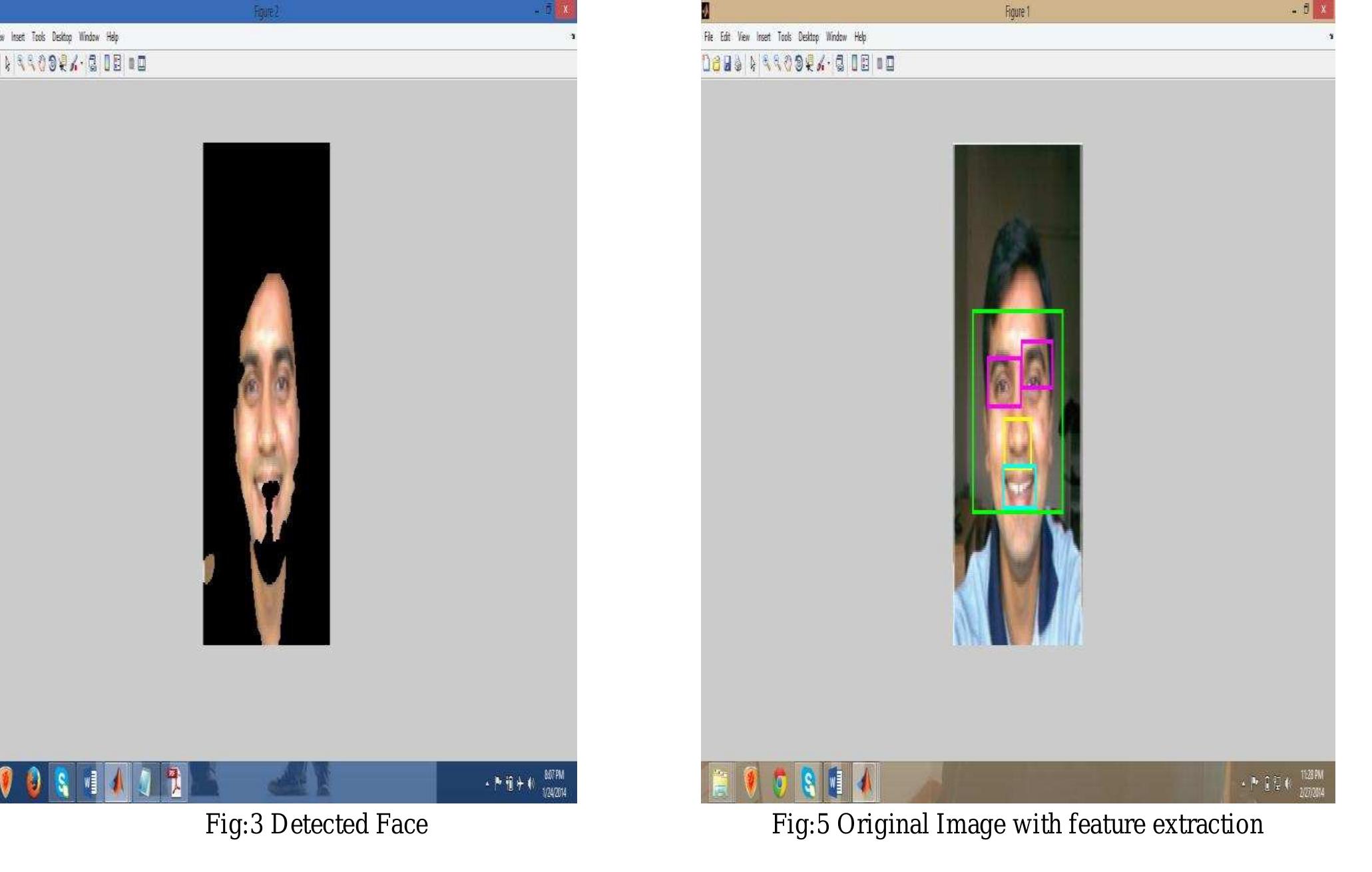Viewport: 1372px width, 872px height.
Task: Select Brush data tool in Figure 1
Action: 822,63
